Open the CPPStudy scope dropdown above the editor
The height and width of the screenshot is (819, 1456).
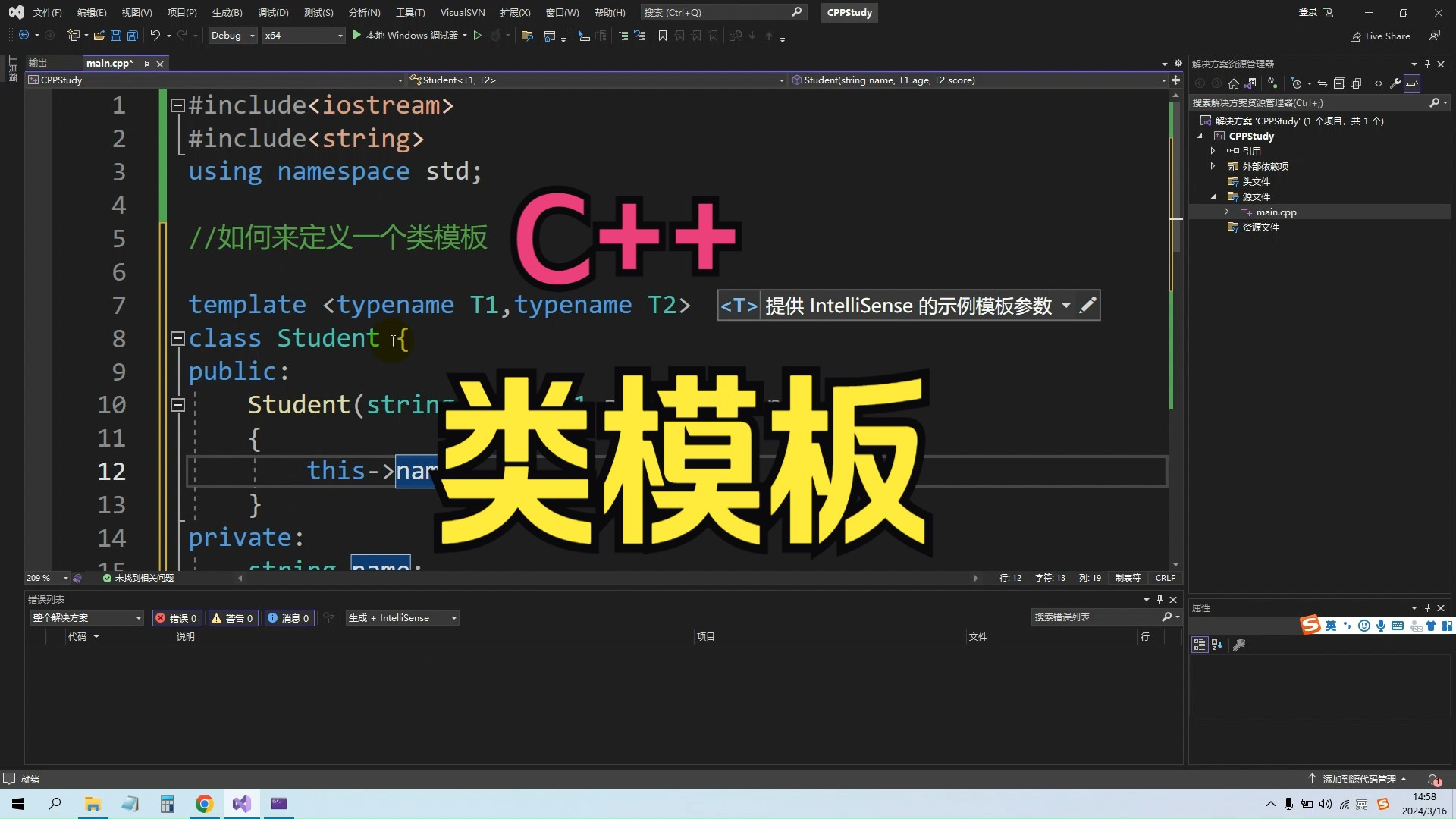coord(215,80)
